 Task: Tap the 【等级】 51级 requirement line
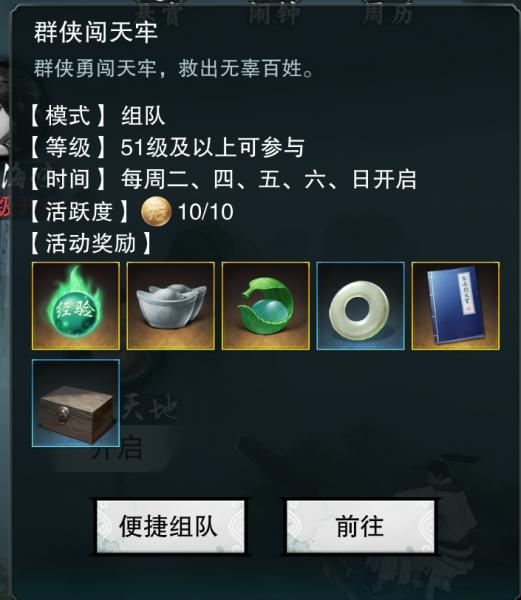click(x=167, y=147)
